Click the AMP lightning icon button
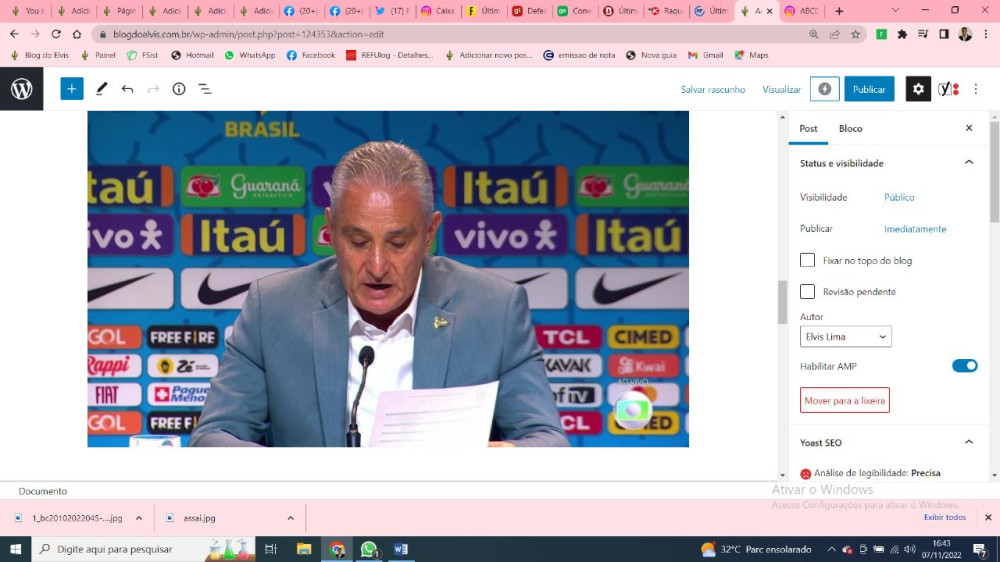This screenshot has height=562, width=1000. point(825,89)
